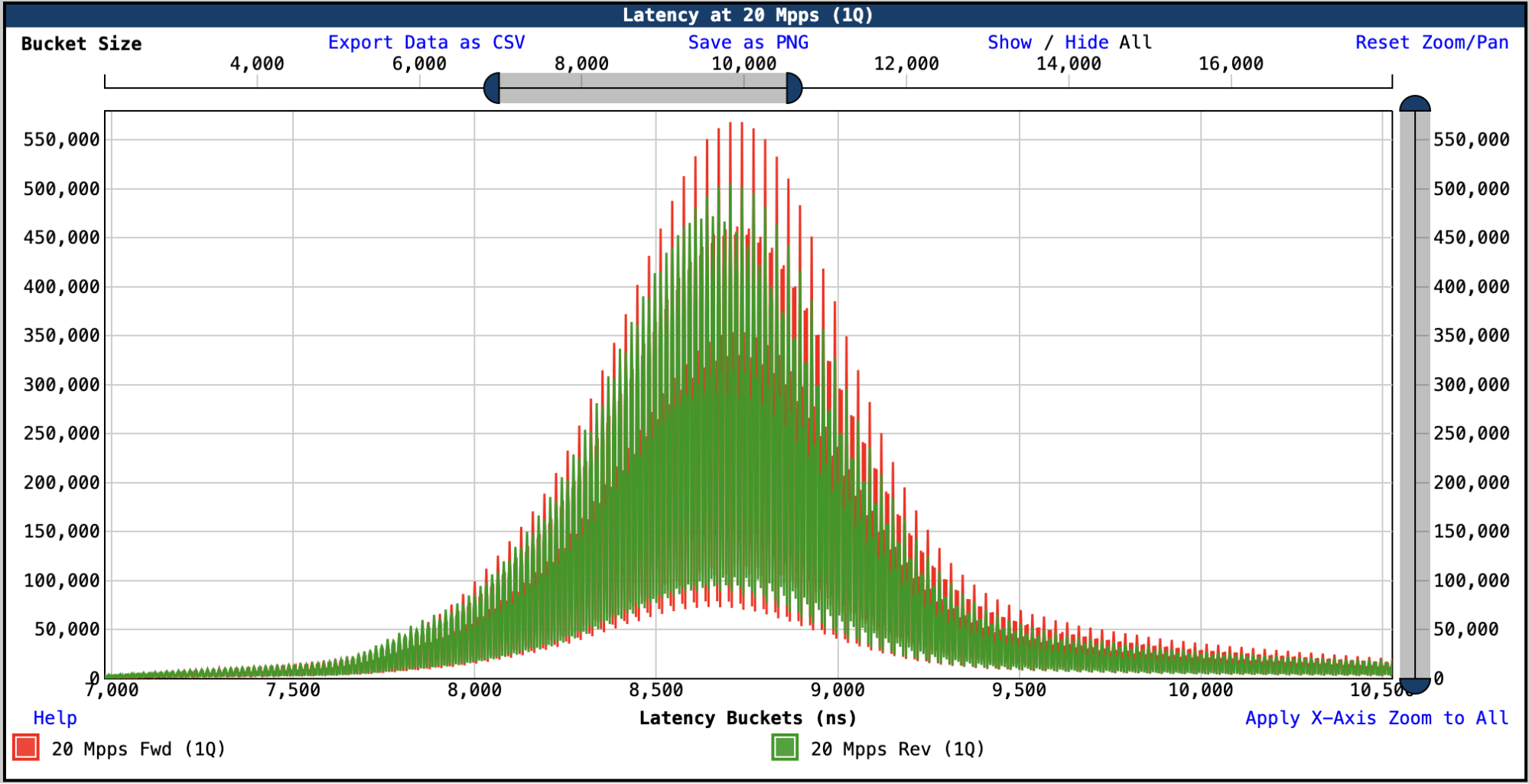Click the Latency at 20 Mpps title bar
The image size is (1529, 784).
click(x=747, y=15)
